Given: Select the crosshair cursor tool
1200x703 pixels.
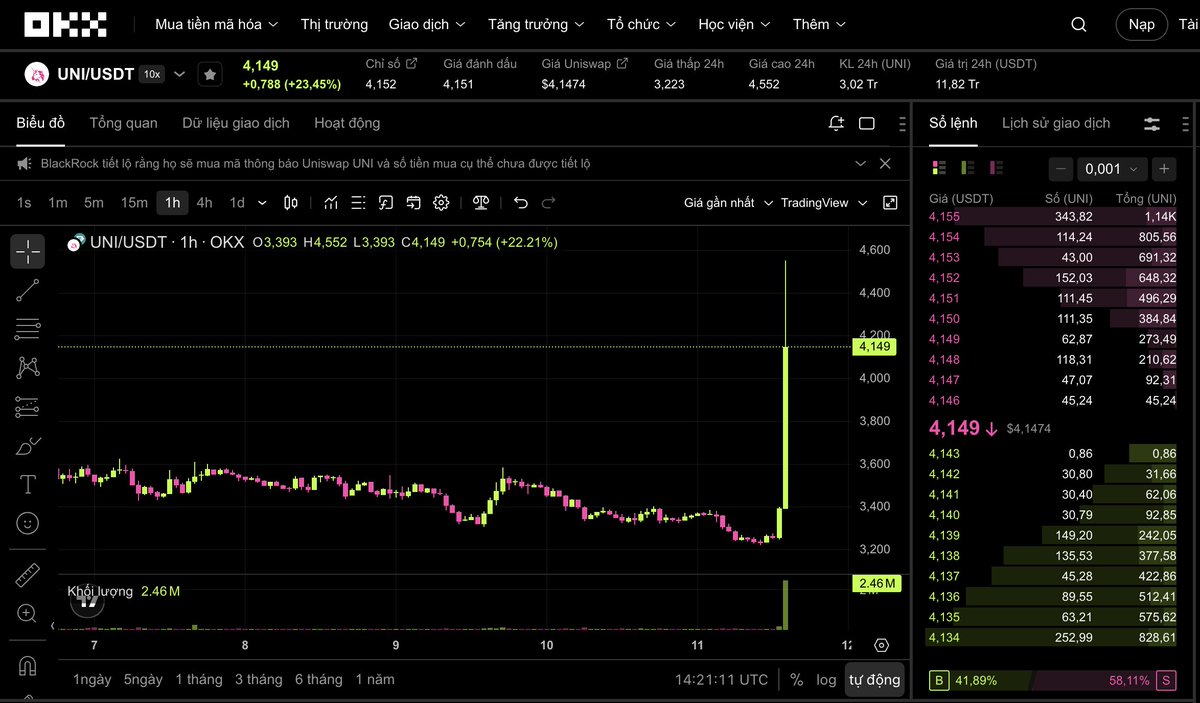Looking at the screenshot, I should [28, 252].
